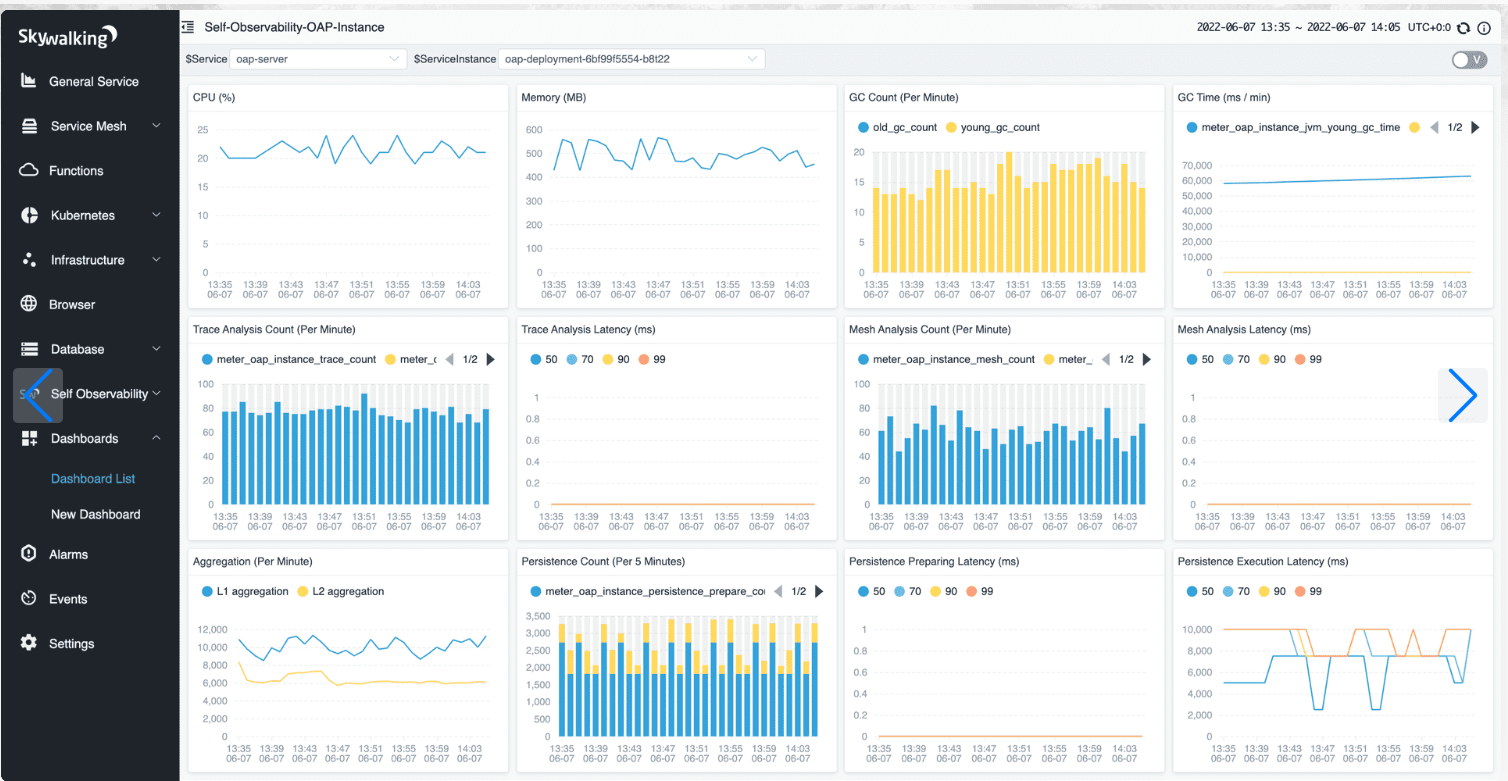Collapse sidebar with the menu fold icon
Screen dimensions: 1508x781
[x=188, y=27]
